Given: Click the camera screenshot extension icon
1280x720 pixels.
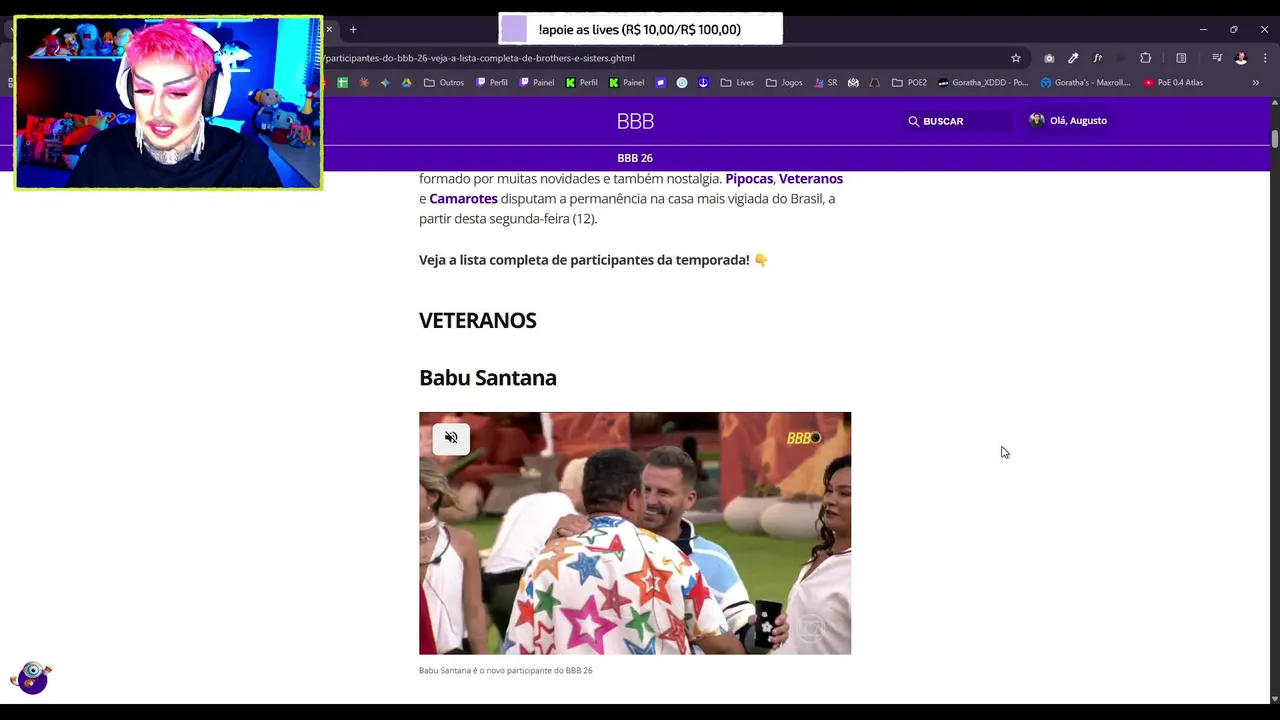Looking at the screenshot, I should pyautogui.click(x=1049, y=58).
